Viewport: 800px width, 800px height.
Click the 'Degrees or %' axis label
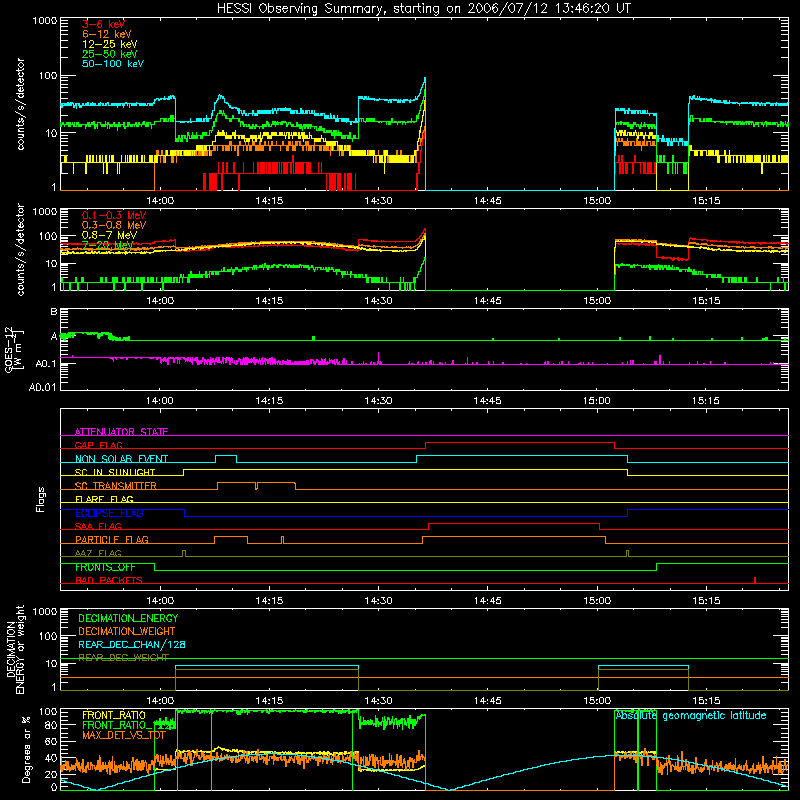point(26,749)
